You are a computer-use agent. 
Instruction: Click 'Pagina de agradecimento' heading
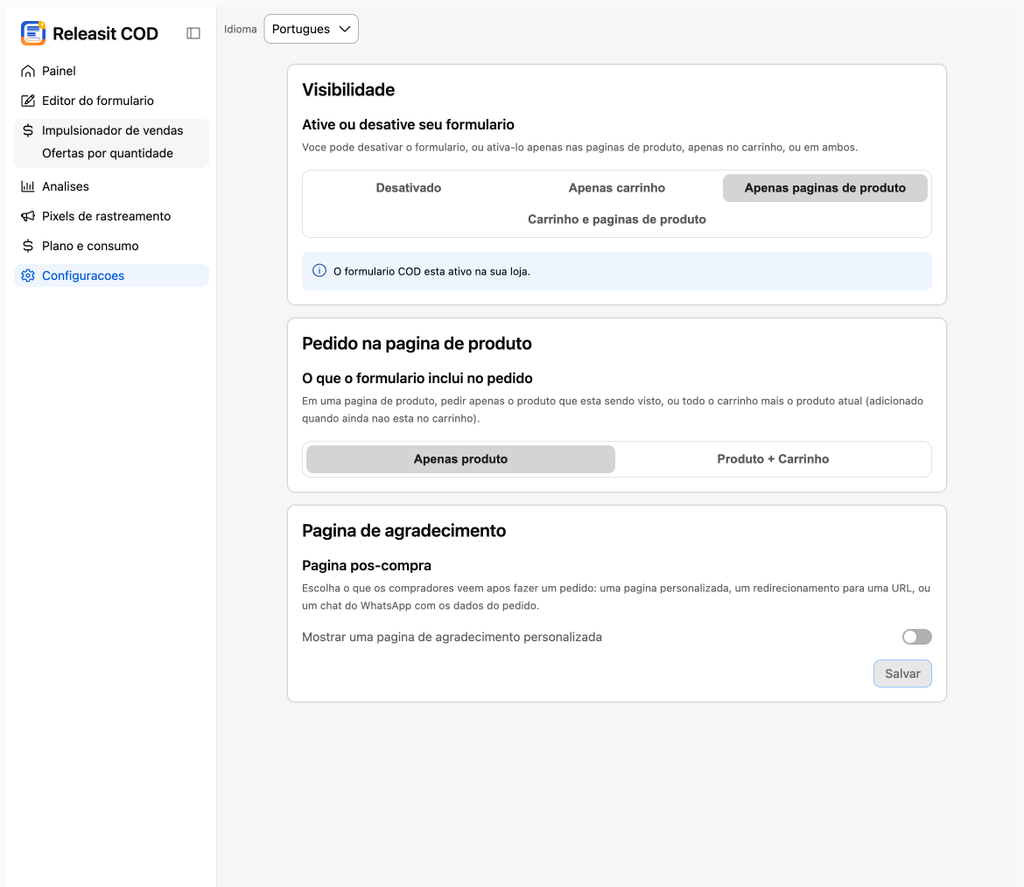[x=404, y=530]
